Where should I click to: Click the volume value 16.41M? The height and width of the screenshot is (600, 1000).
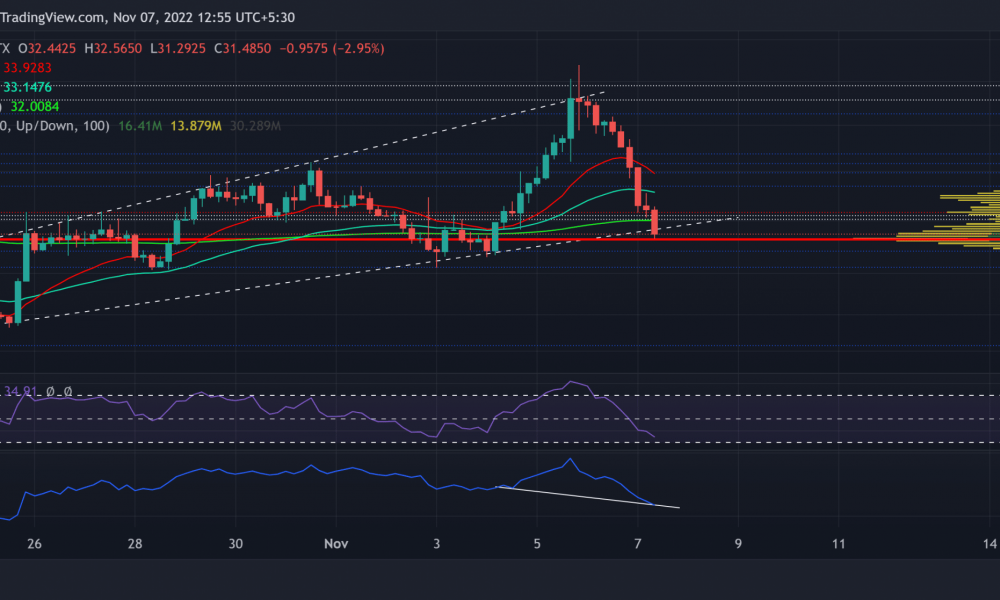(140, 126)
